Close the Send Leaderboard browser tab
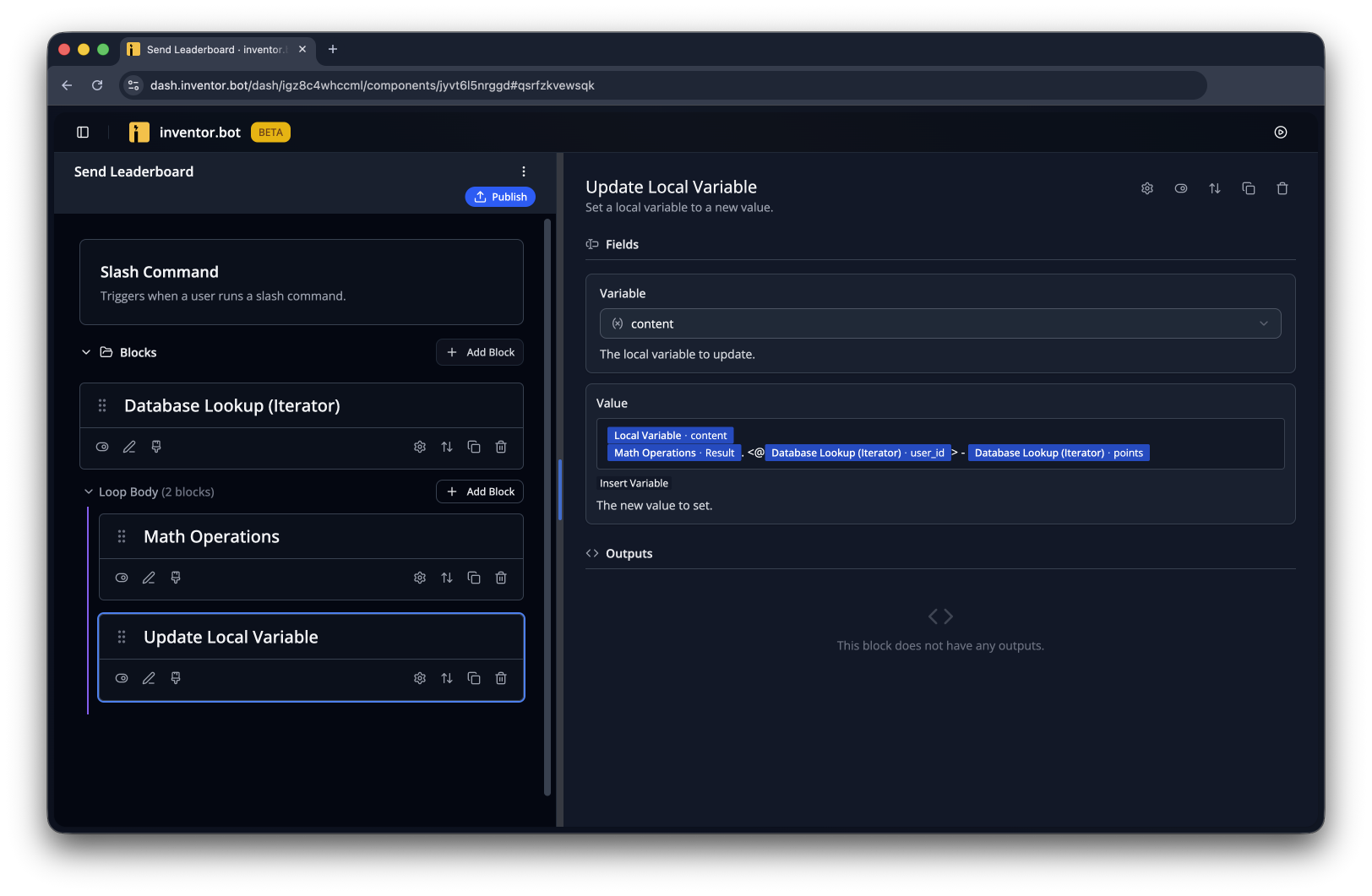Viewport: 1372px width, 896px height. pyautogui.click(x=302, y=50)
